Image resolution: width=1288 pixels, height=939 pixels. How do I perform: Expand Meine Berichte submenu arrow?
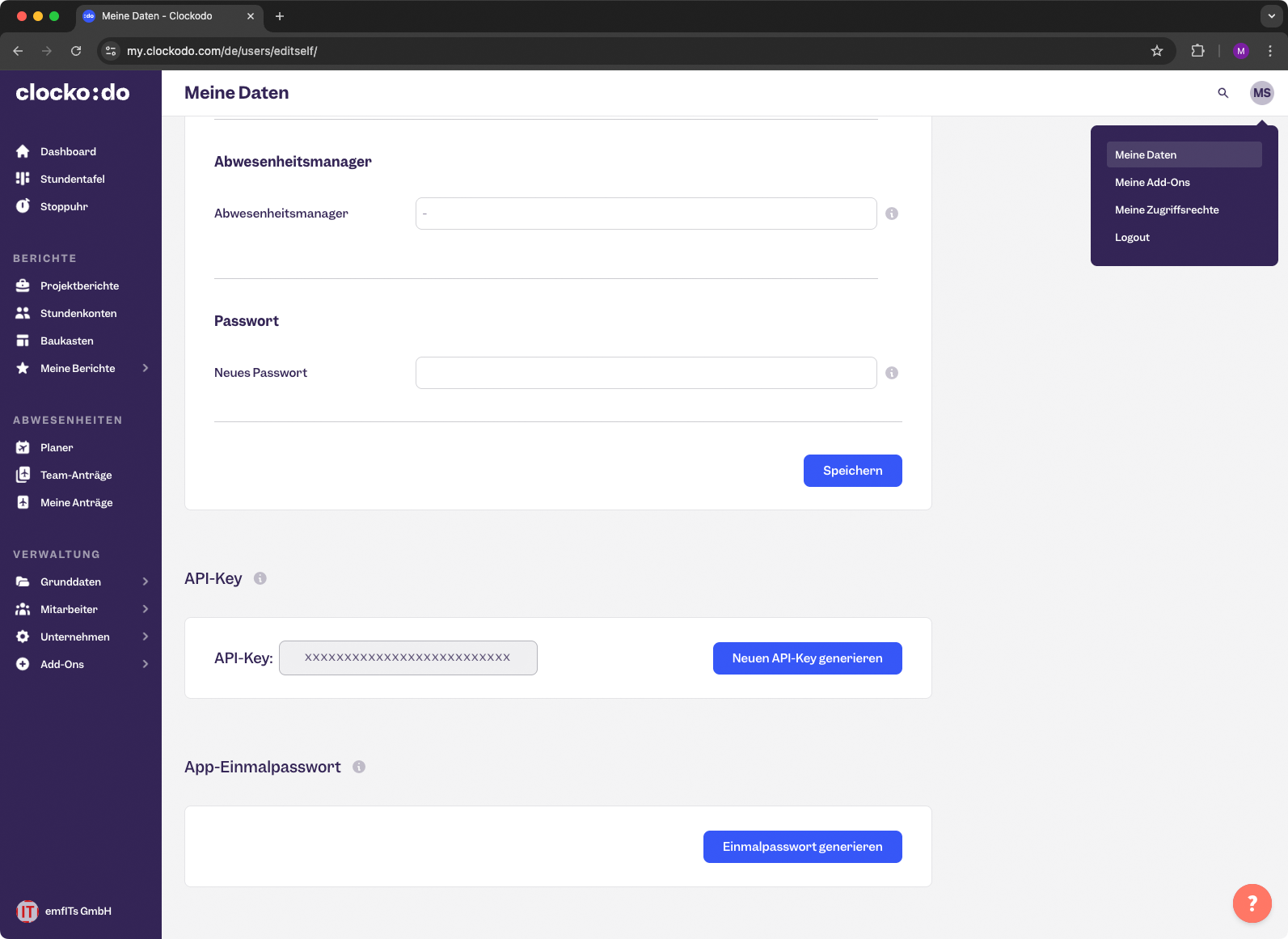point(146,368)
